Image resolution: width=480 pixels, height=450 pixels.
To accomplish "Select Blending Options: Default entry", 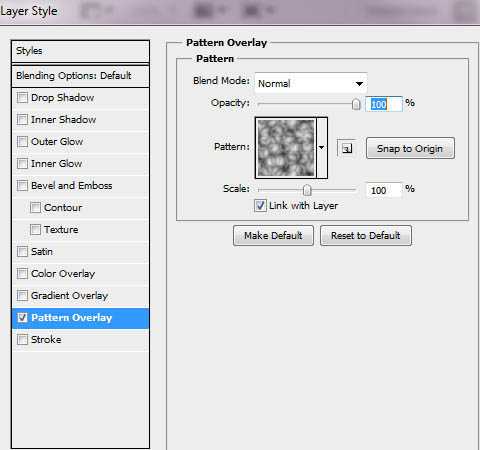I will 80,76.
